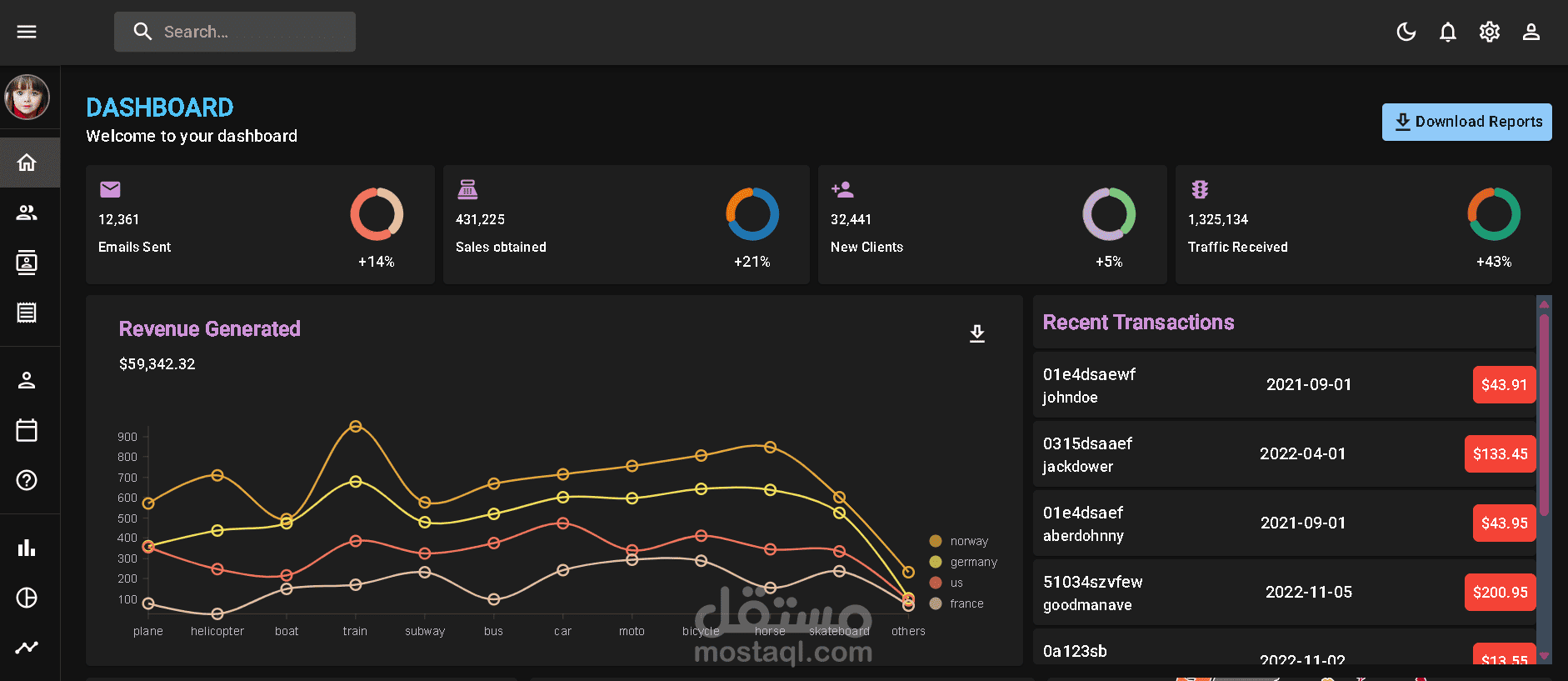Click the norway peak point at train
The width and height of the screenshot is (1568, 681).
(356, 426)
